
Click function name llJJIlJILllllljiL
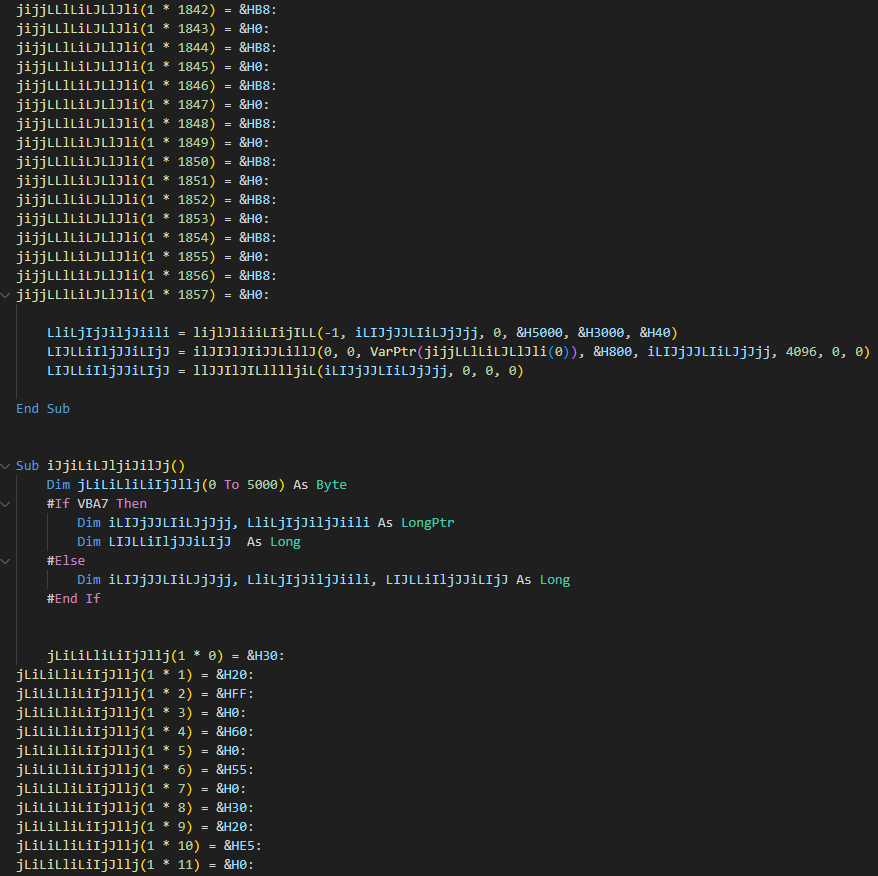click(255, 371)
